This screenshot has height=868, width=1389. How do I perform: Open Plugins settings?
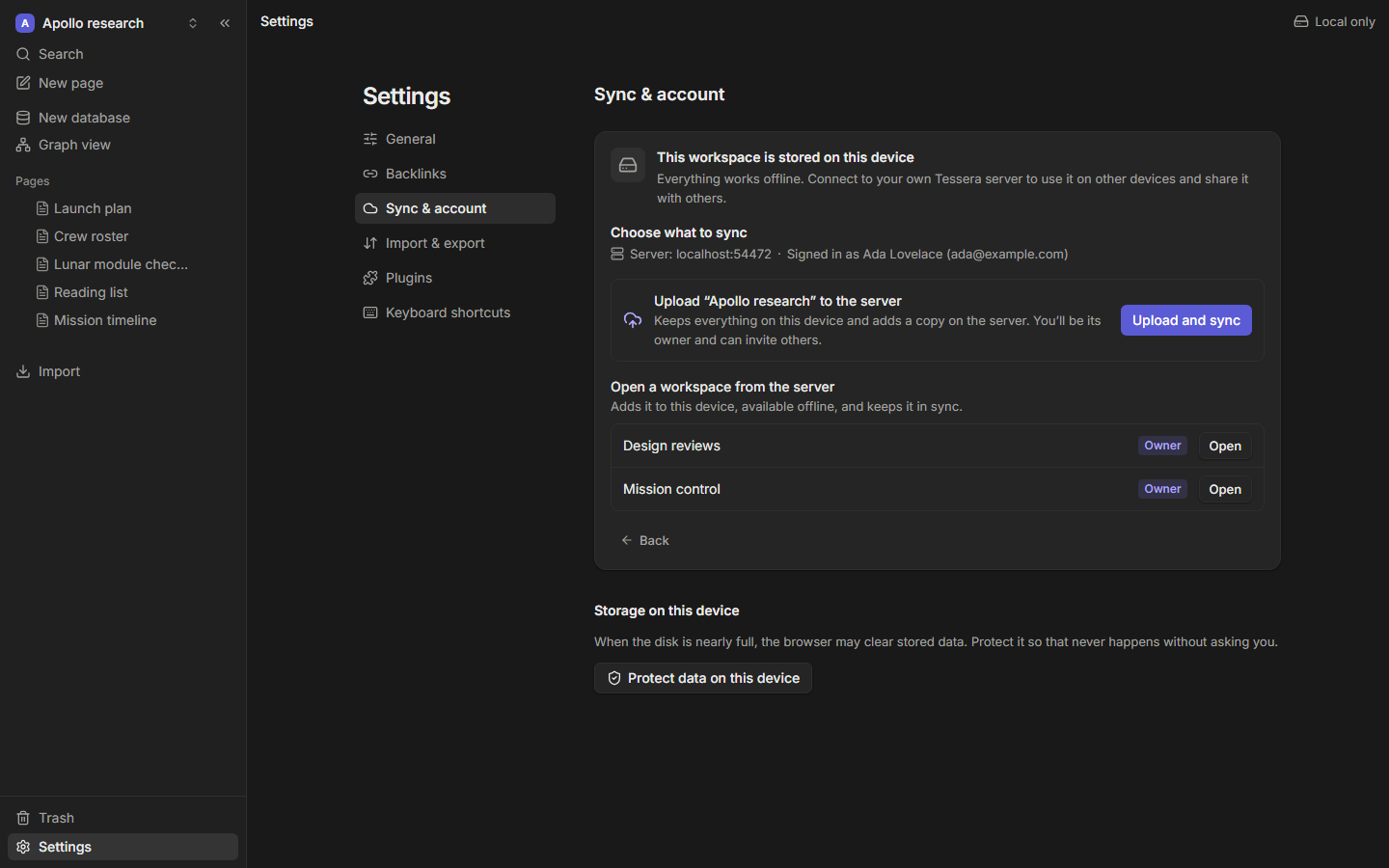click(x=455, y=278)
